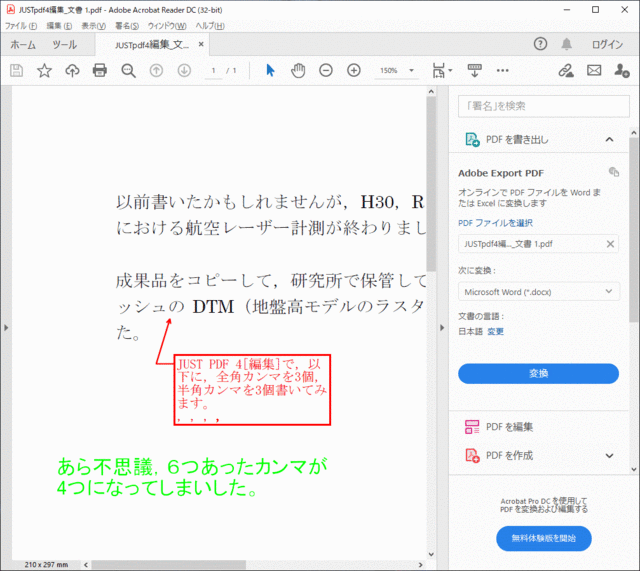
Task: Click the blue 変換 button
Action: (538, 373)
